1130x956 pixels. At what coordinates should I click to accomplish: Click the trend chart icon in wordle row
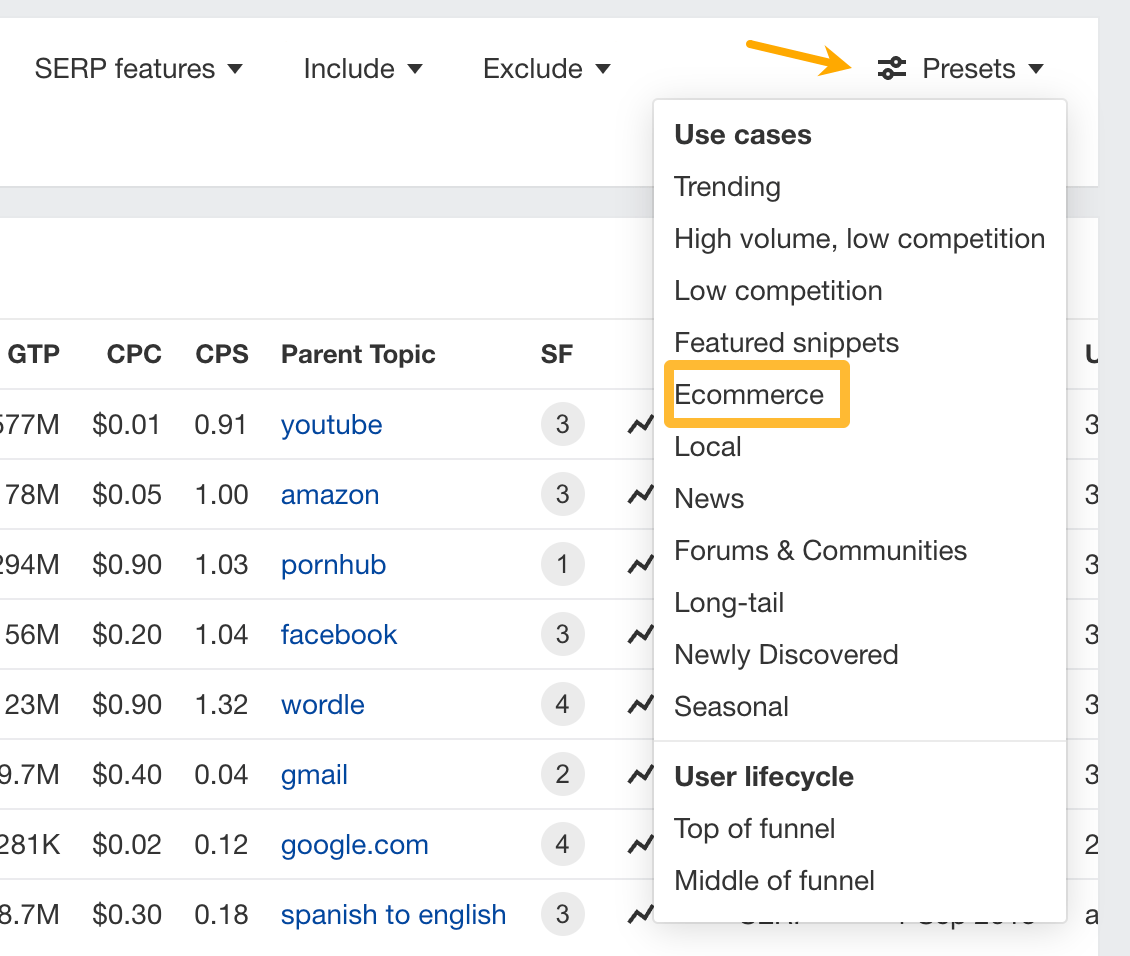pyautogui.click(x=640, y=705)
